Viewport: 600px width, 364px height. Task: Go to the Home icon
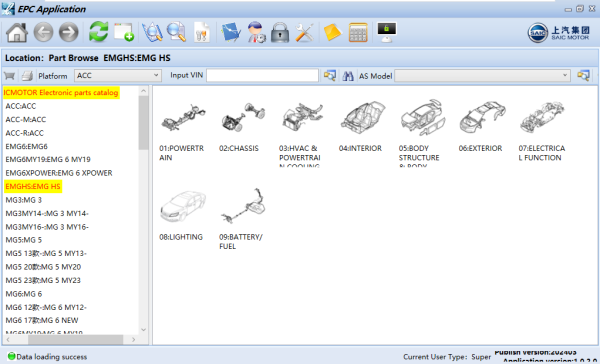click(x=17, y=33)
